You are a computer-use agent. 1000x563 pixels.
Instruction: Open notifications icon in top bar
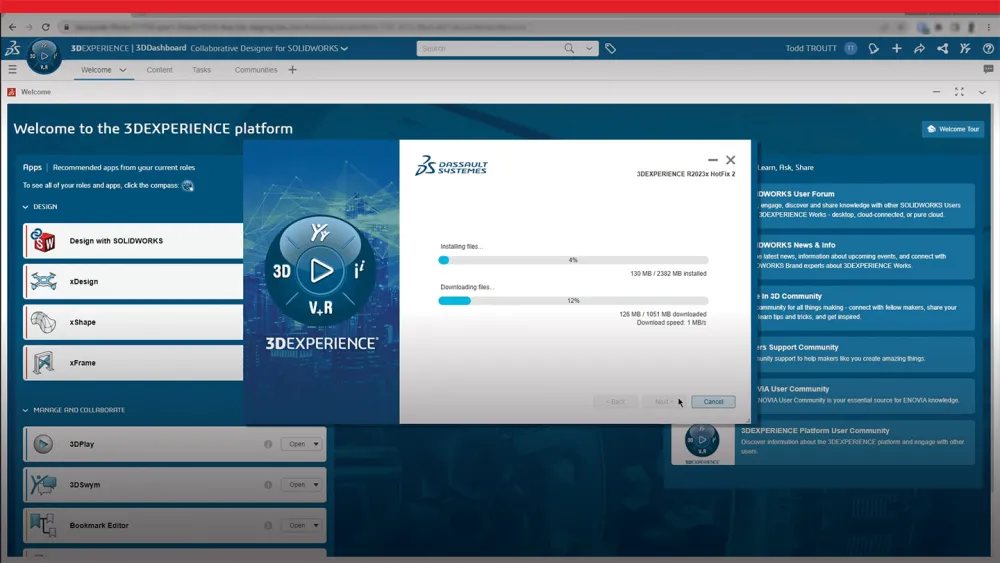click(874, 48)
